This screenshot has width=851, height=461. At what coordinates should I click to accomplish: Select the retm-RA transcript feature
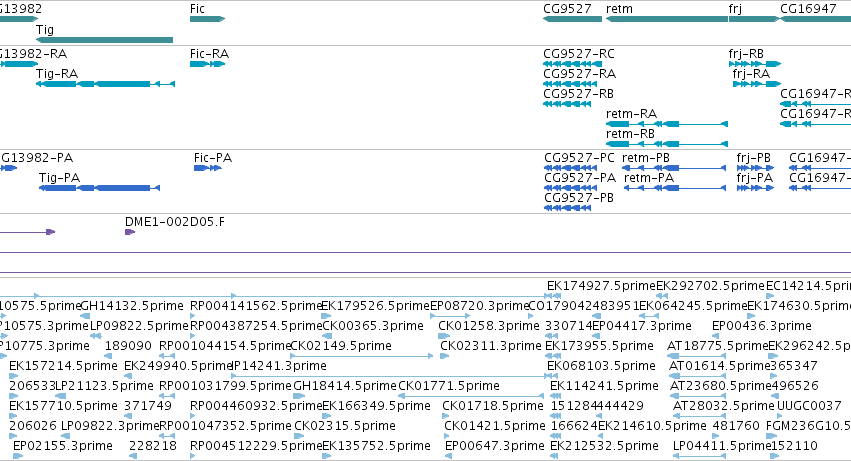[x=667, y=124]
